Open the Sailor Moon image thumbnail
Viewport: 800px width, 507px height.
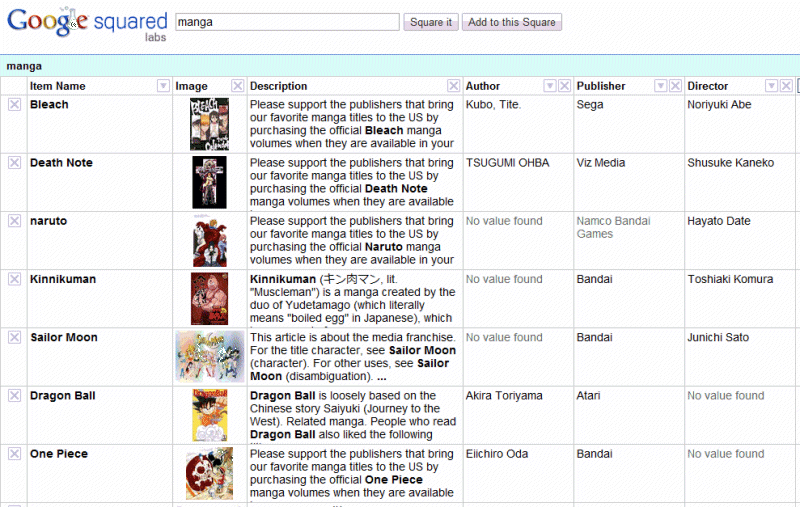click(x=210, y=357)
